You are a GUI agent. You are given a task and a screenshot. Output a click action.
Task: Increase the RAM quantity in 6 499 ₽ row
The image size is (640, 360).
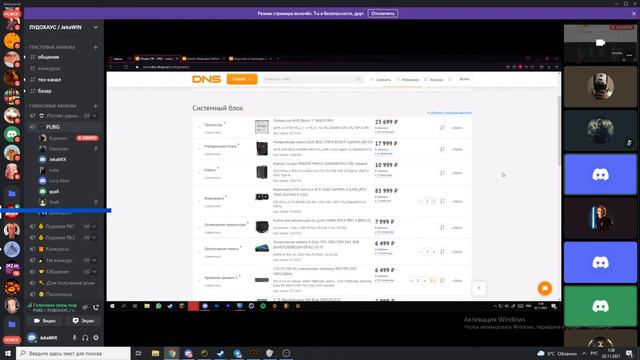point(434,251)
